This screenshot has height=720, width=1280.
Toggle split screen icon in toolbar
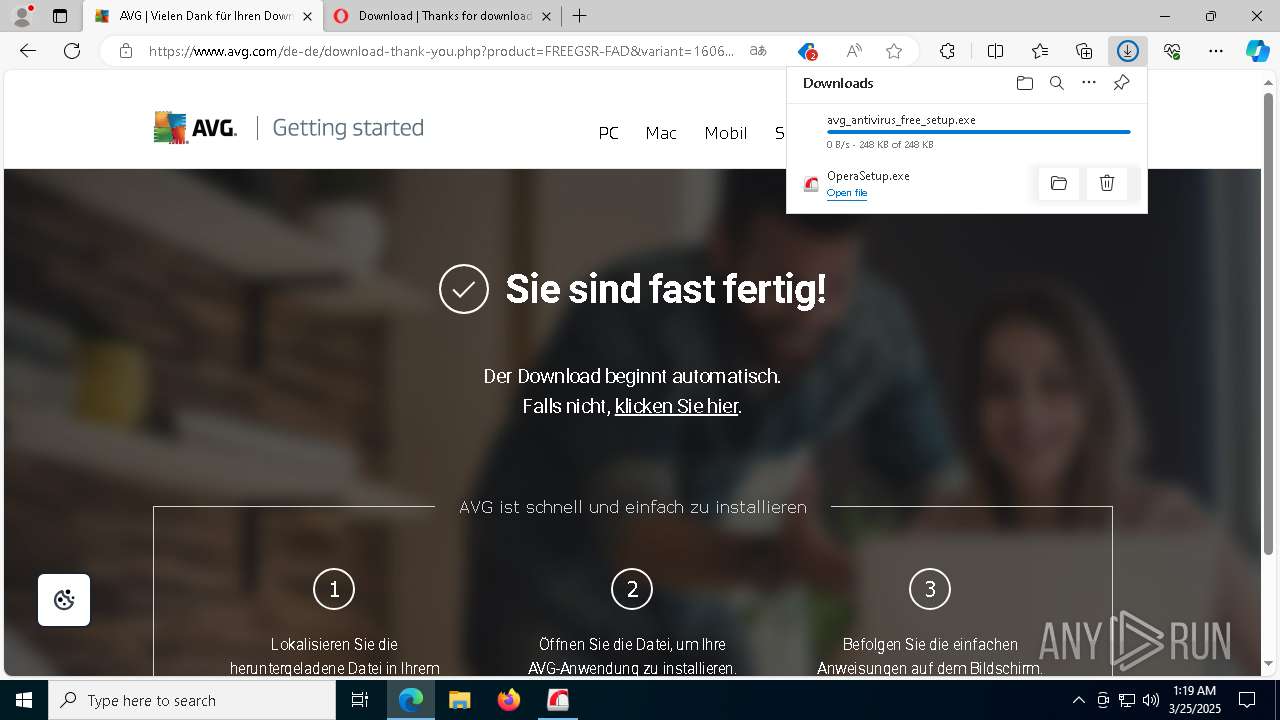coord(995,51)
